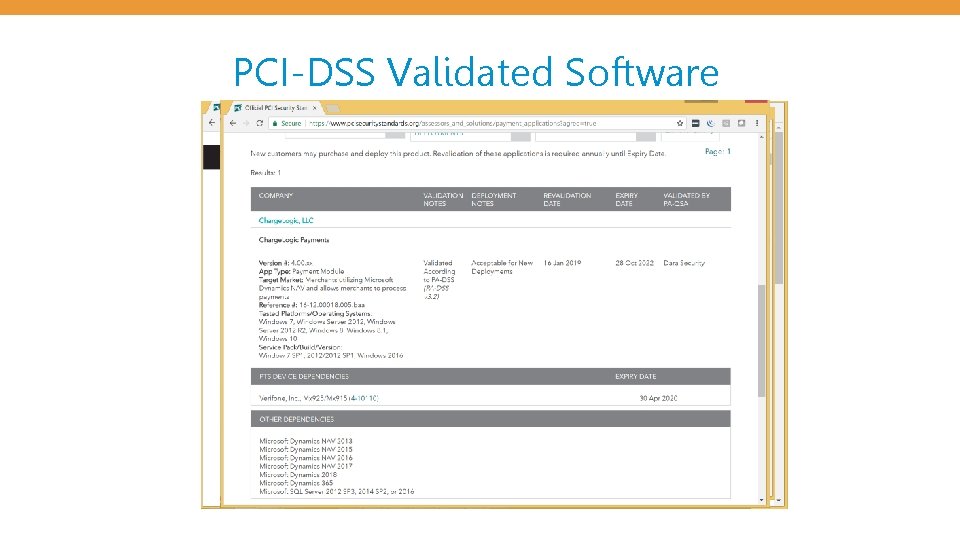The height and width of the screenshot is (540, 960).
Task: Click the EXPIRY DATE header in the top table
Action: coord(626,199)
